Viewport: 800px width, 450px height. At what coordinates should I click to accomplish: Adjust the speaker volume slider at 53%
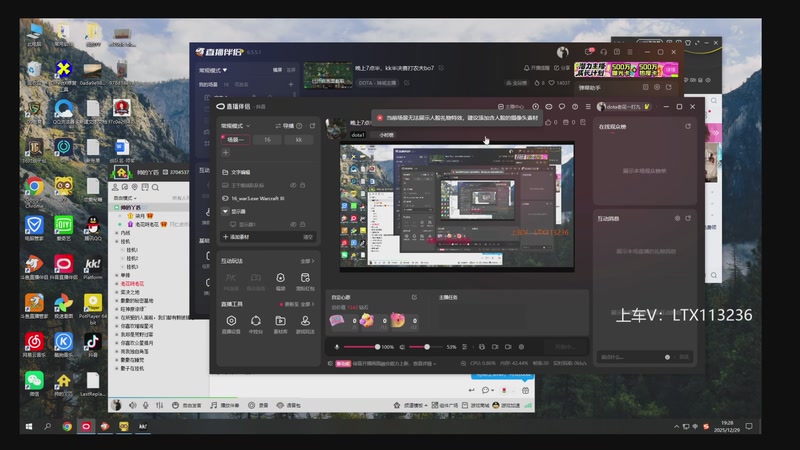427,347
